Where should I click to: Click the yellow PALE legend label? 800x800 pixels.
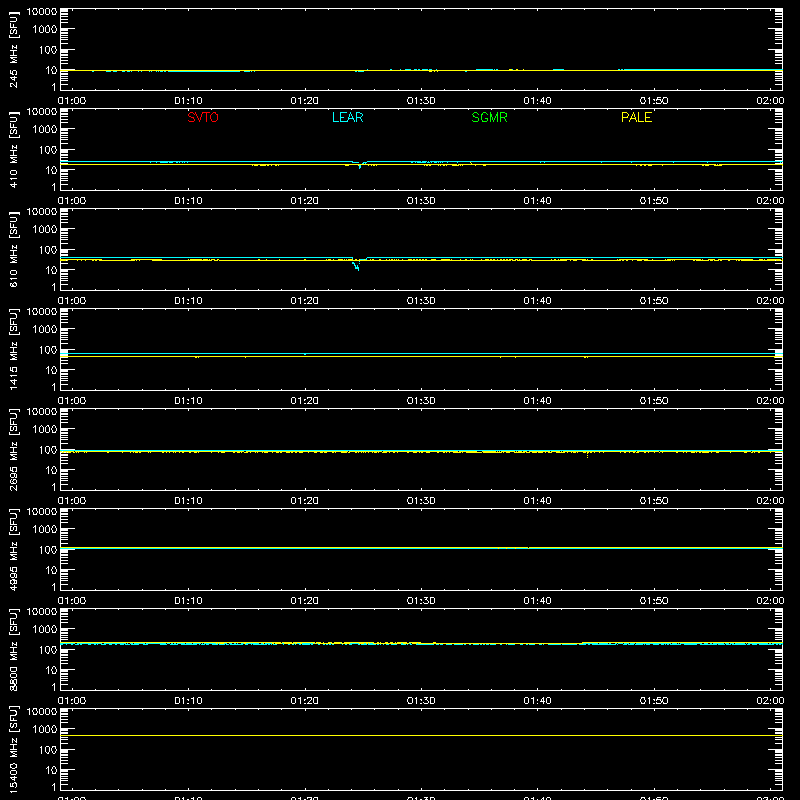[x=636, y=117]
